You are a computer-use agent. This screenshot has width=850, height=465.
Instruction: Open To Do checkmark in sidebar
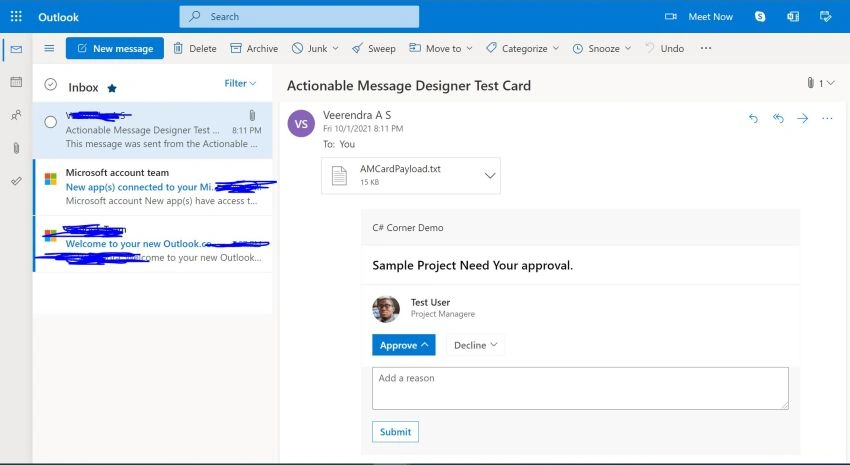16,181
